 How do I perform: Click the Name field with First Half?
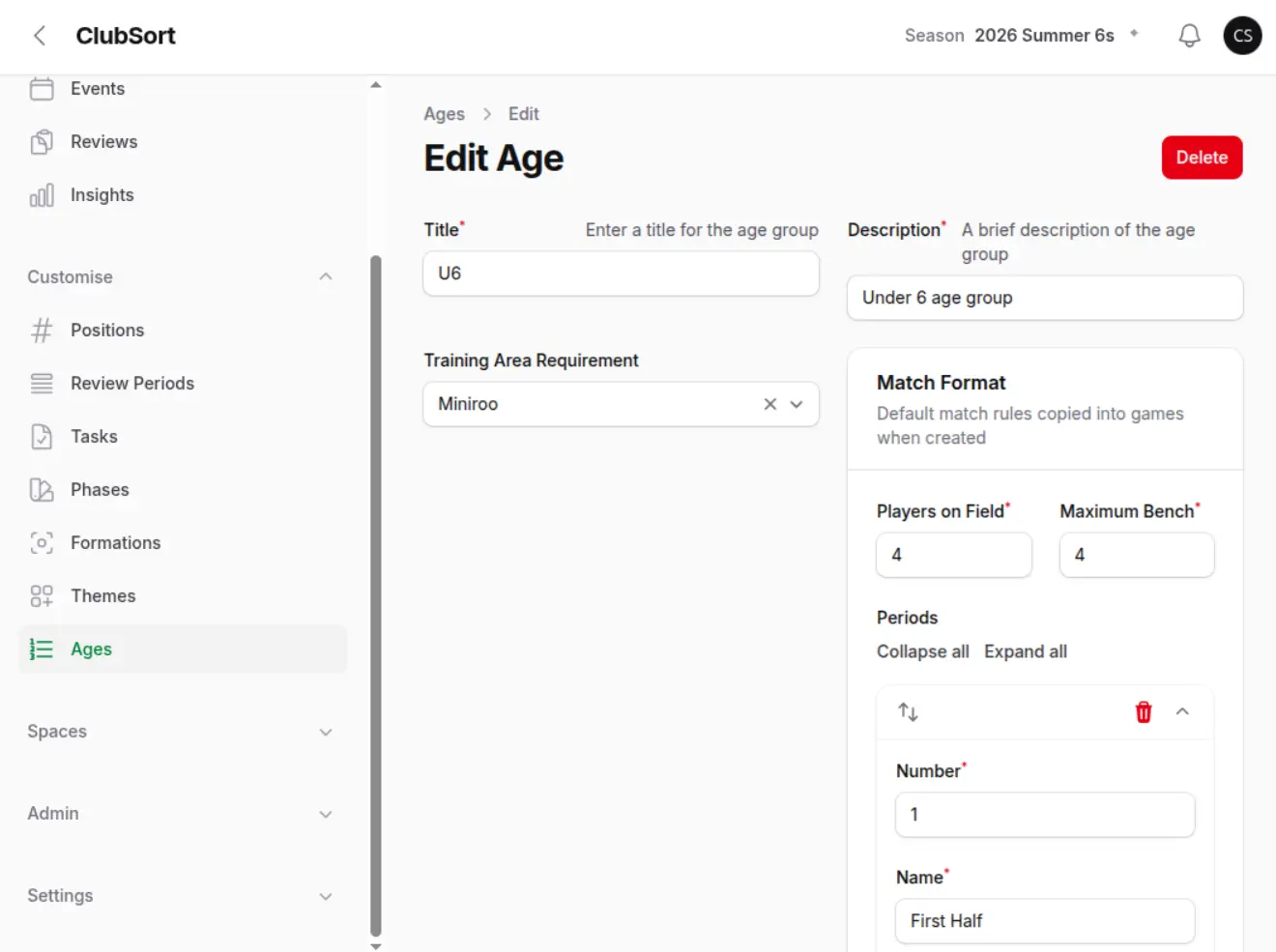[x=1045, y=921]
